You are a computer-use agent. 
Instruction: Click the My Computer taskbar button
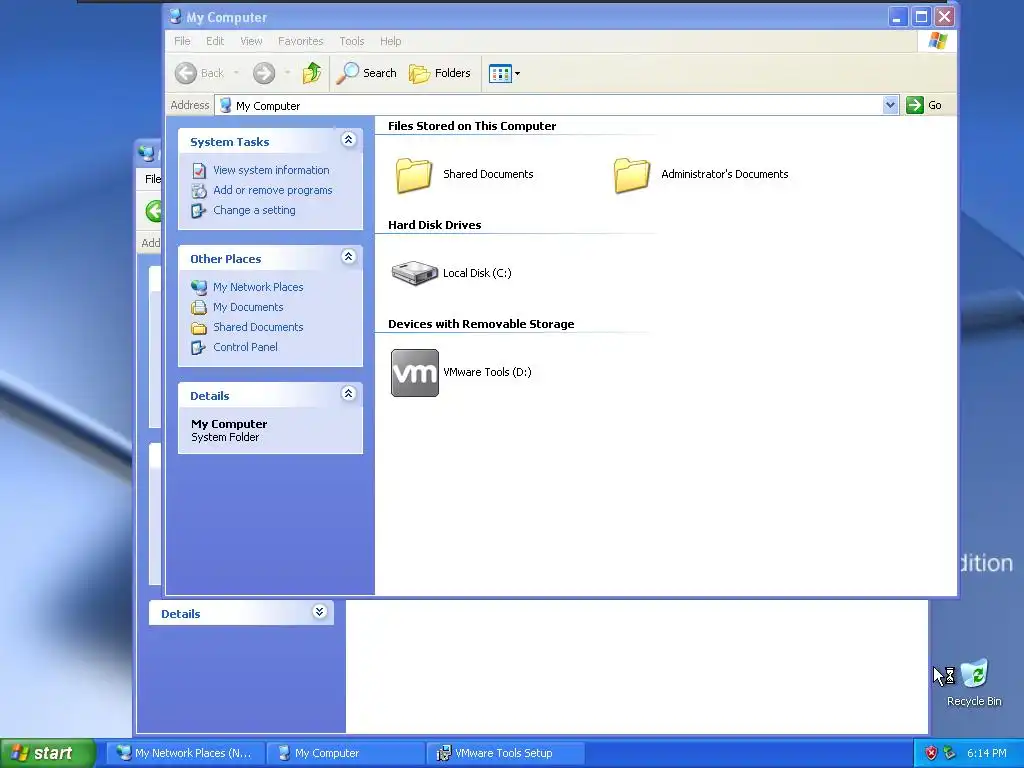click(345, 753)
